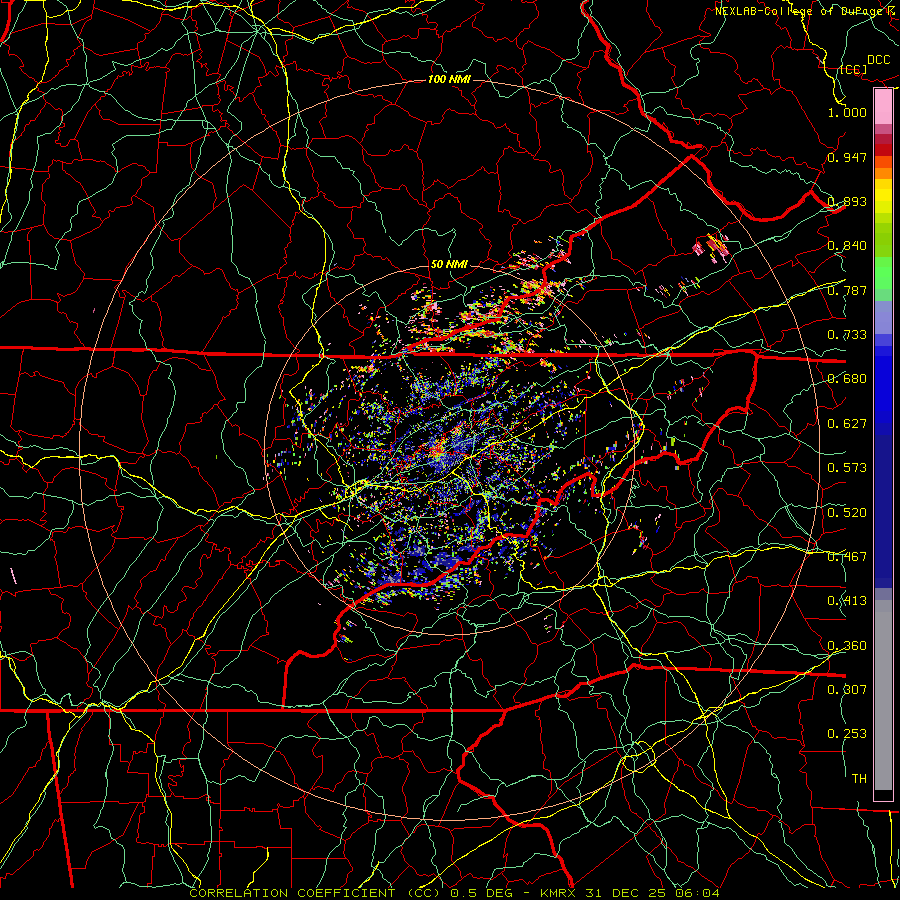900x900 pixels.
Task: Select the 0.573 legend value
Action: [847, 468]
